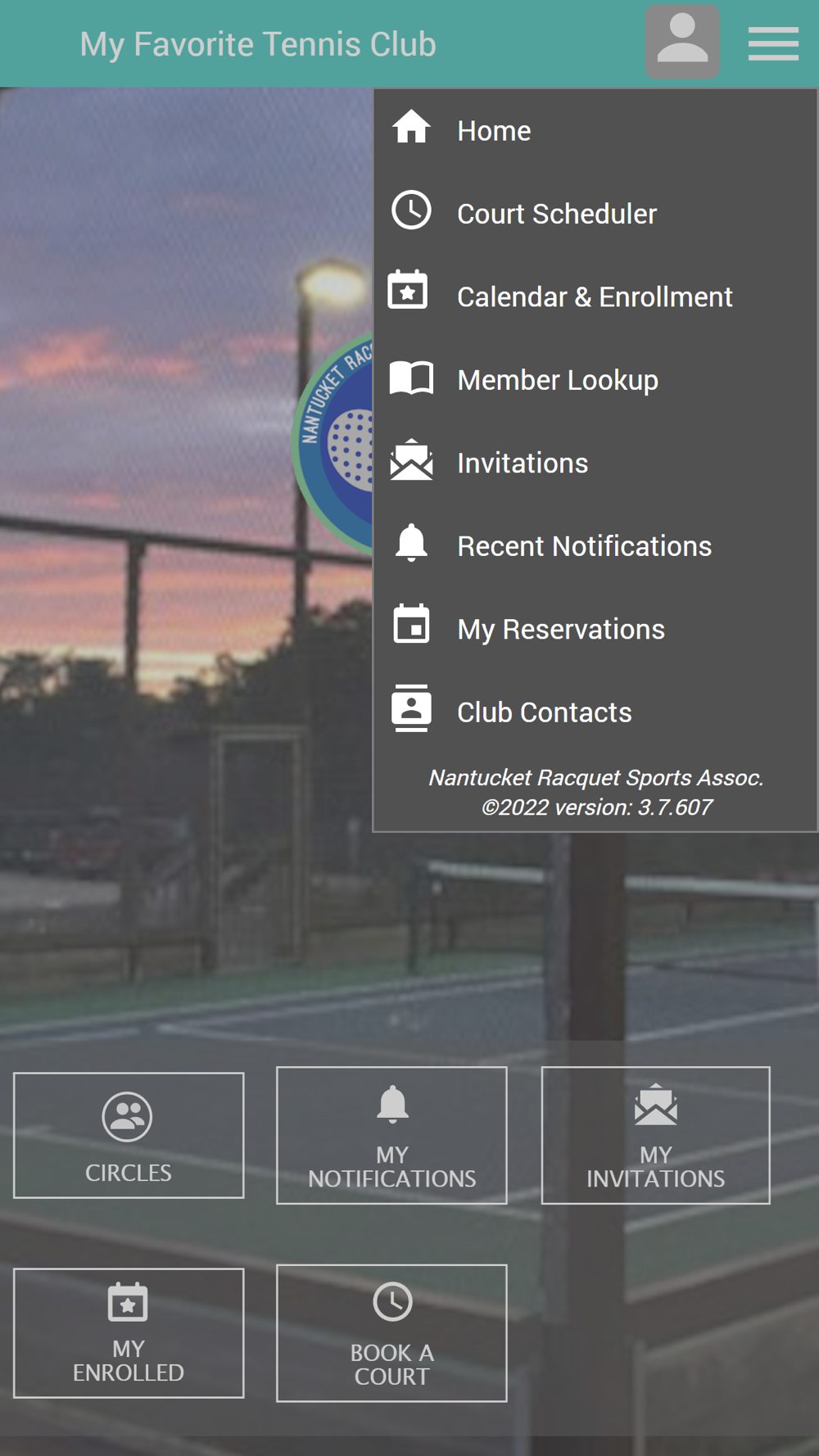The height and width of the screenshot is (1456, 819).
Task: Open the My Enrolled tile
Action: 129,1332
